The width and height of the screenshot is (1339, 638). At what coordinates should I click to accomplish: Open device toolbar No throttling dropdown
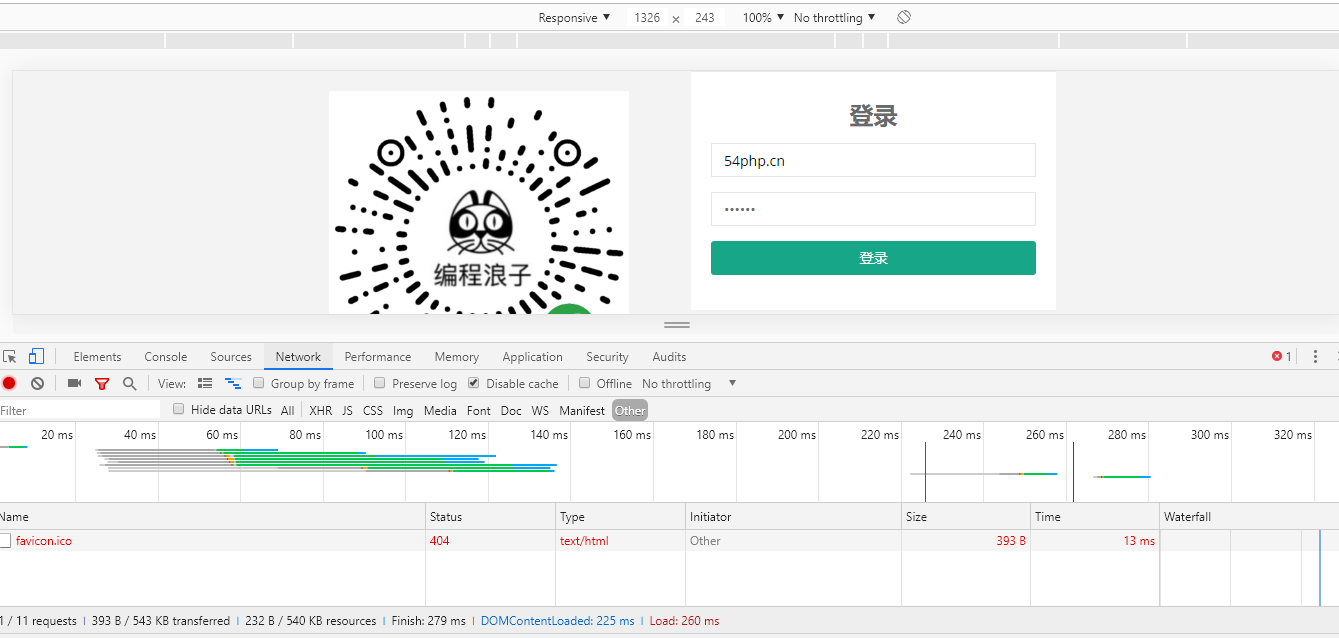tap(834, 17)
